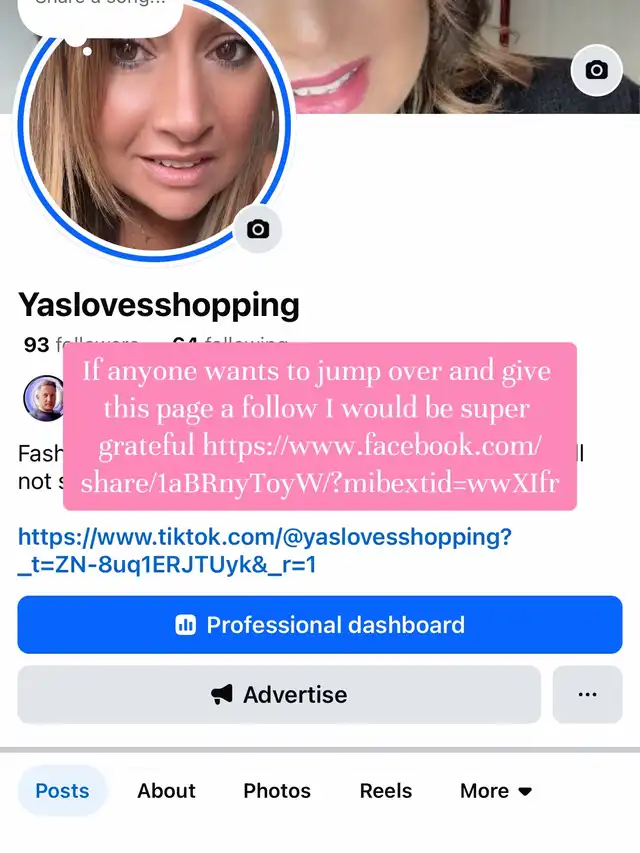Screen dimensions: 640x853
Task: Tap the Yaslovesshopping page name
Action: [x=159, y=305]
